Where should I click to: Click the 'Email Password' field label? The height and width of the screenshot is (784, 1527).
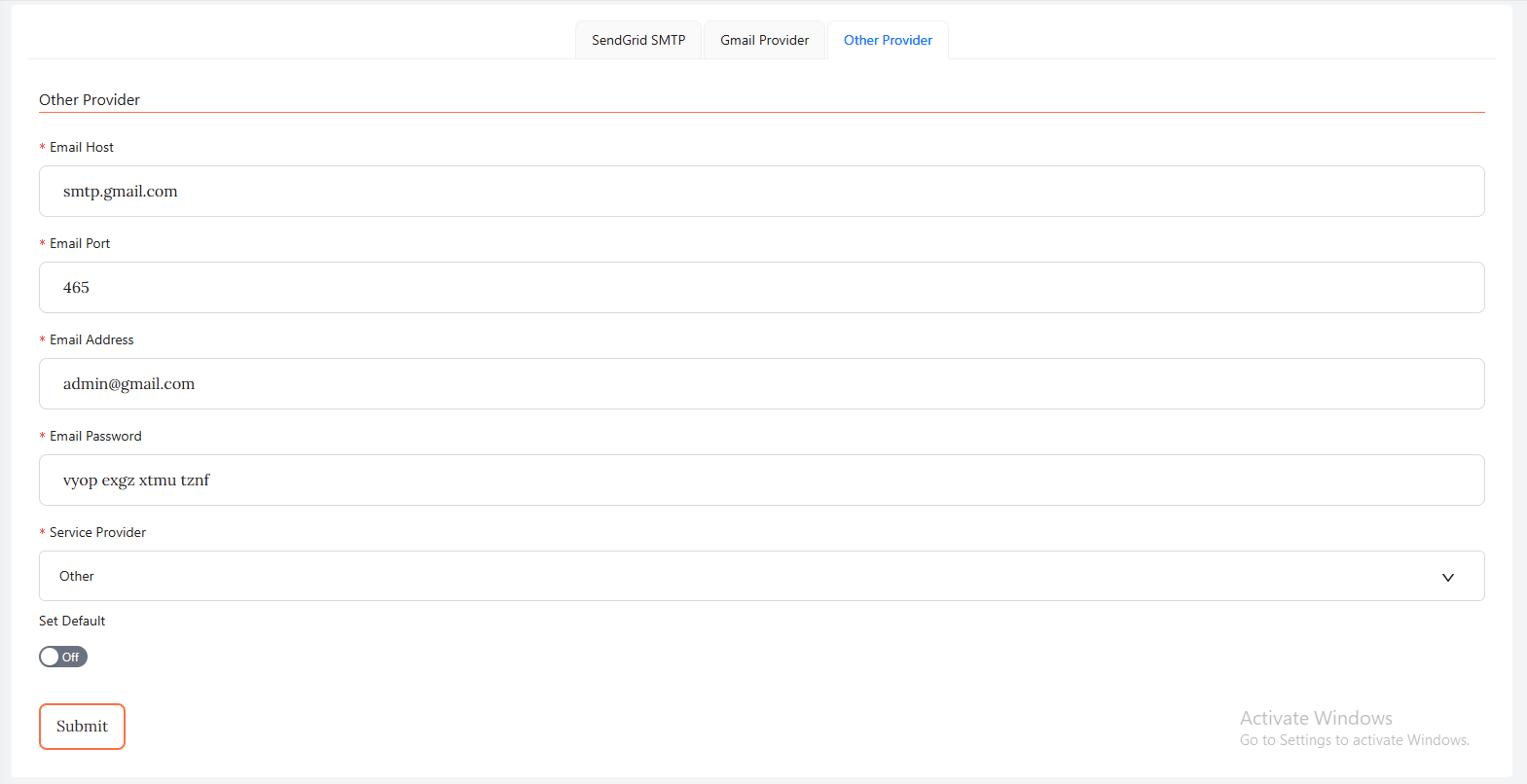(95, 436)
